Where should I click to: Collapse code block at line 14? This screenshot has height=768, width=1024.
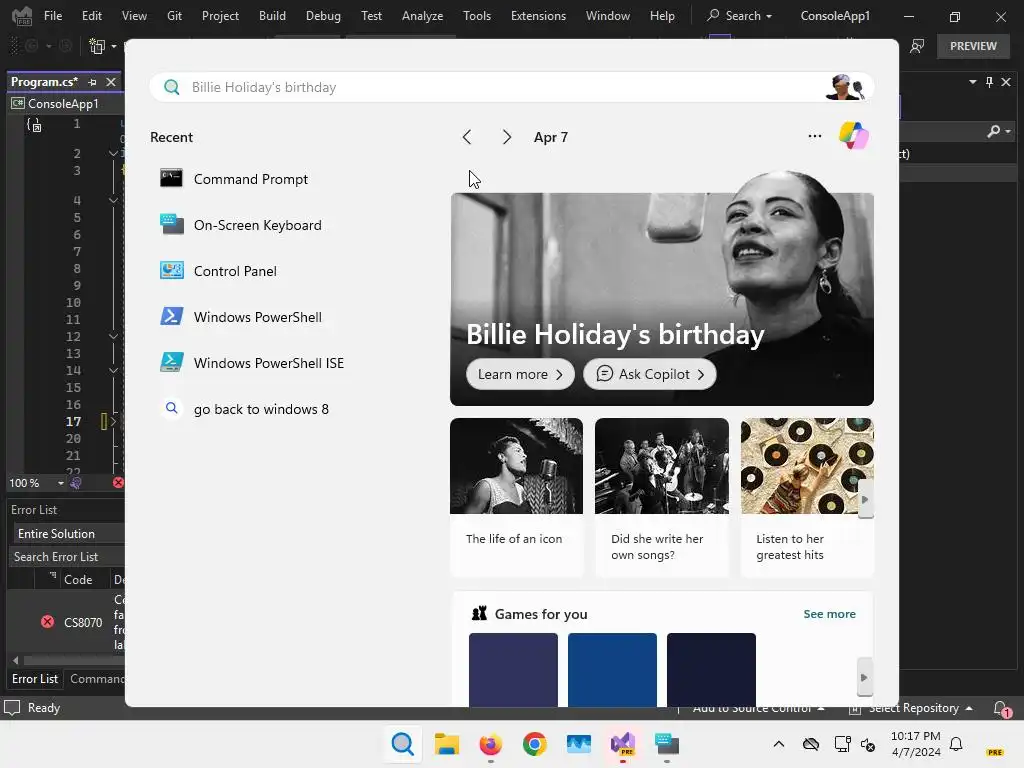point(113,370)
